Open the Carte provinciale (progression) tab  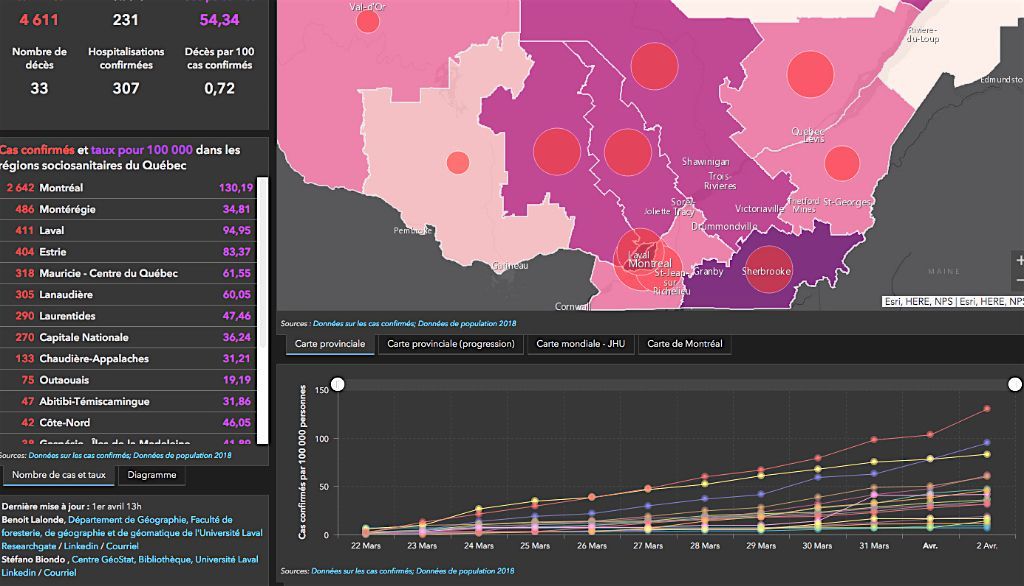pos(451,344)
